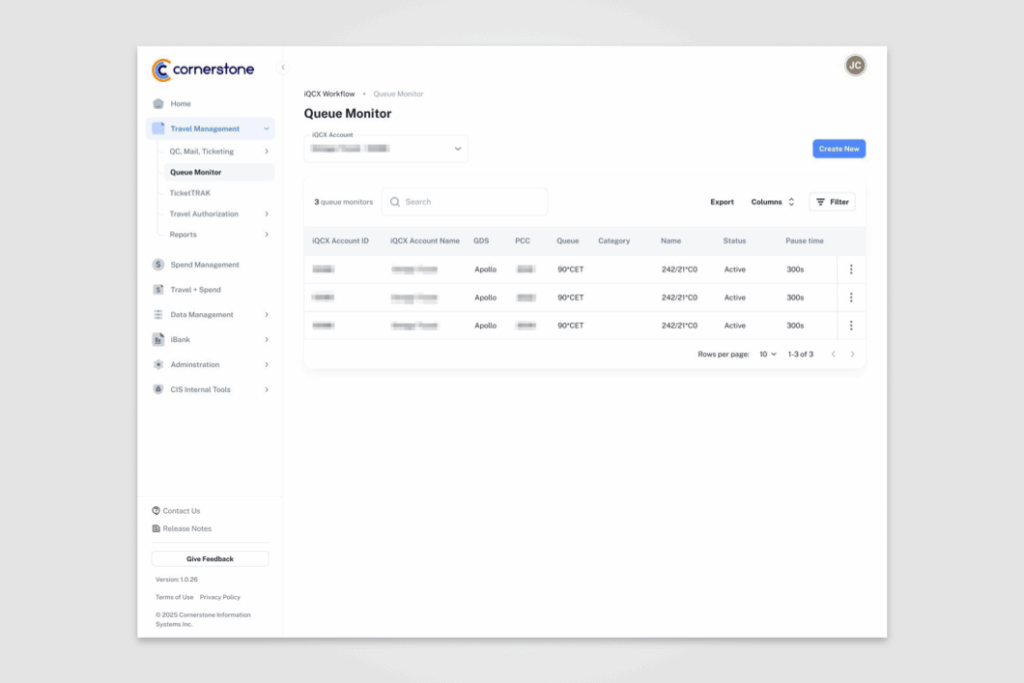Go to next page of results
1024x683 pixels.
852,354
